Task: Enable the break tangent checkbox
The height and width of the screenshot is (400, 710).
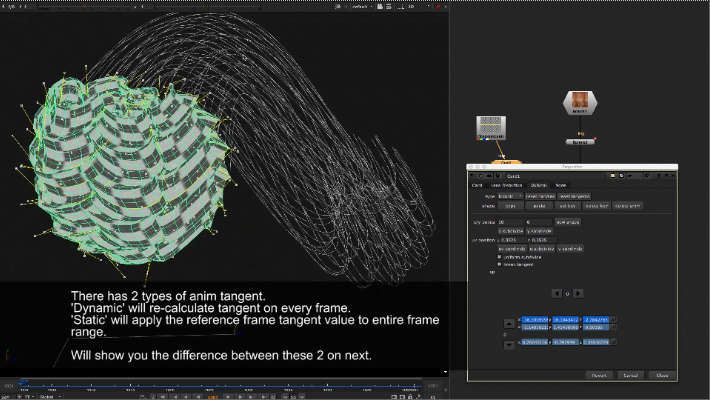Action: pos(500,264)
